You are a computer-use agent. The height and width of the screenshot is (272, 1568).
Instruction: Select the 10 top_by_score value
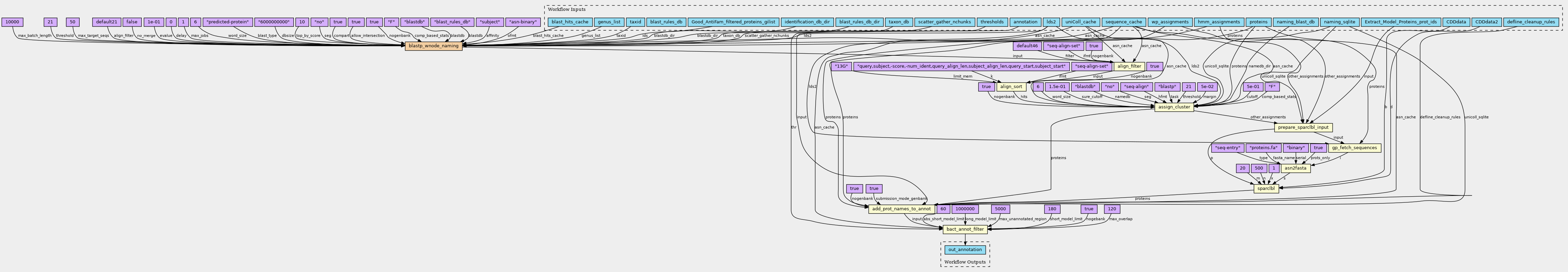302,22
